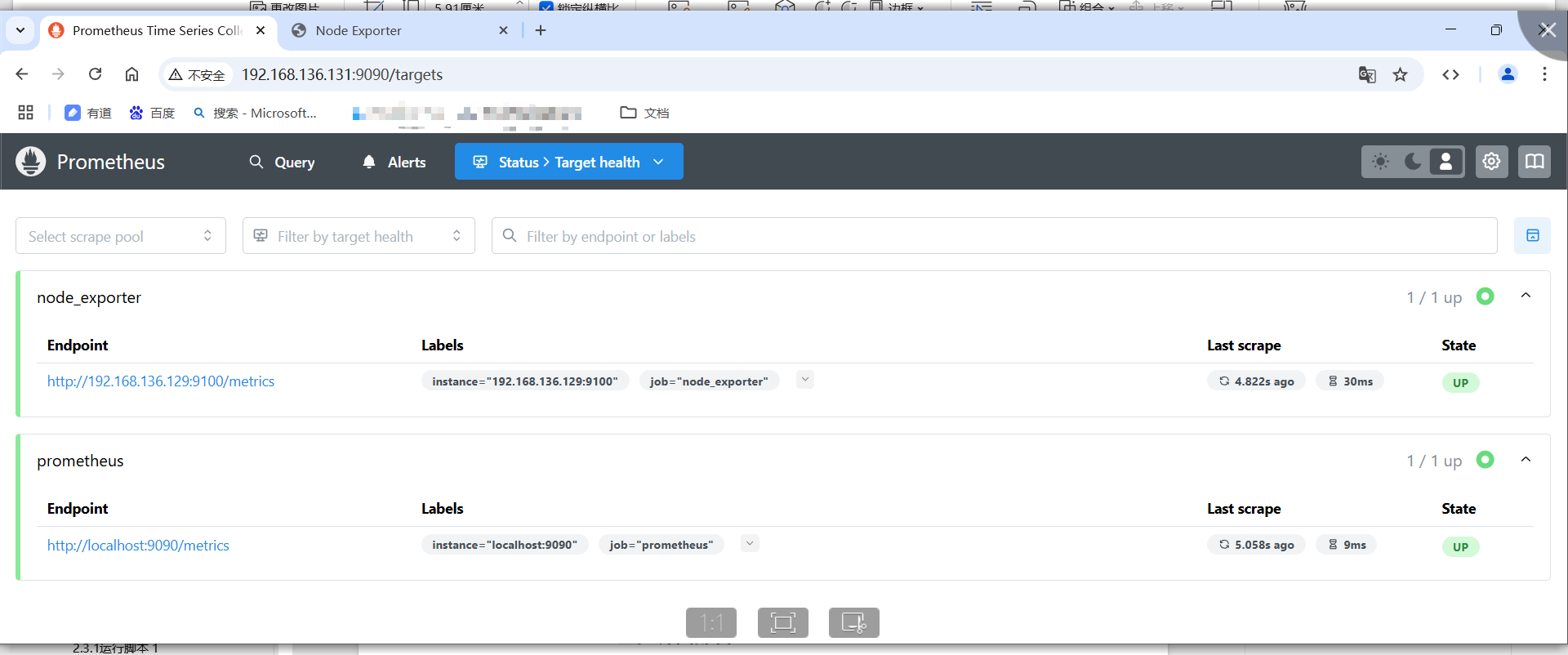Click the 1:1 actual size button
This screenshot has height=655, width=1568.
coord(711,622)
